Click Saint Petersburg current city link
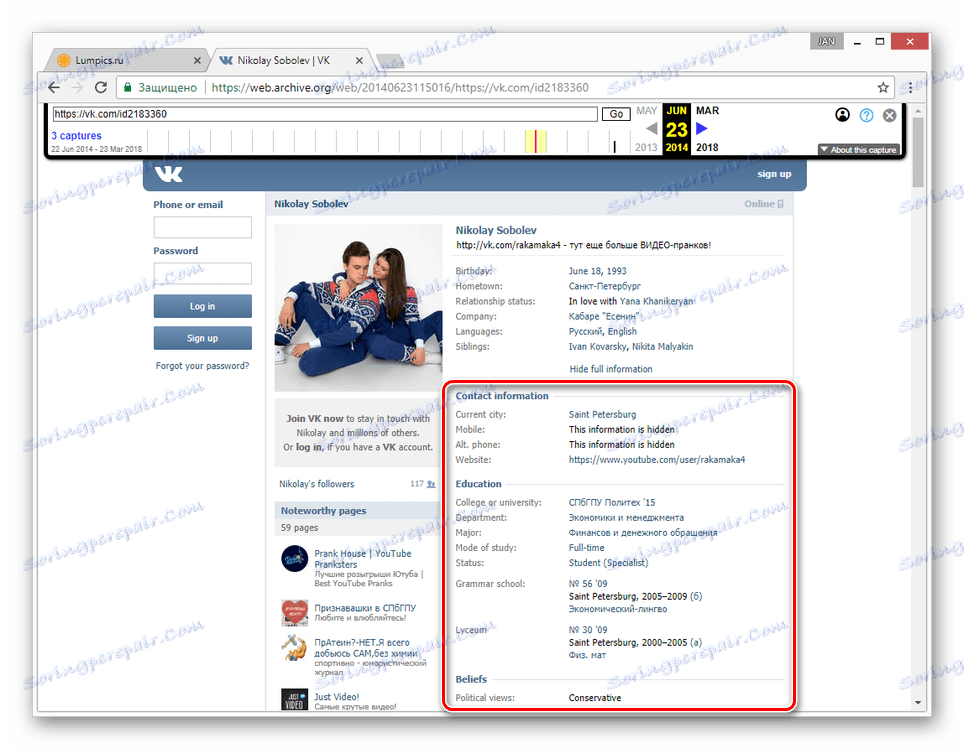Screen dimensions: 964x749 [602, 414]
